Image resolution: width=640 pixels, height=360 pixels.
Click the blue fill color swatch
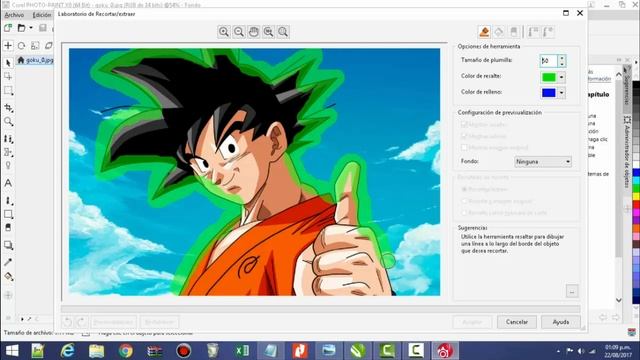click(549, 93)
